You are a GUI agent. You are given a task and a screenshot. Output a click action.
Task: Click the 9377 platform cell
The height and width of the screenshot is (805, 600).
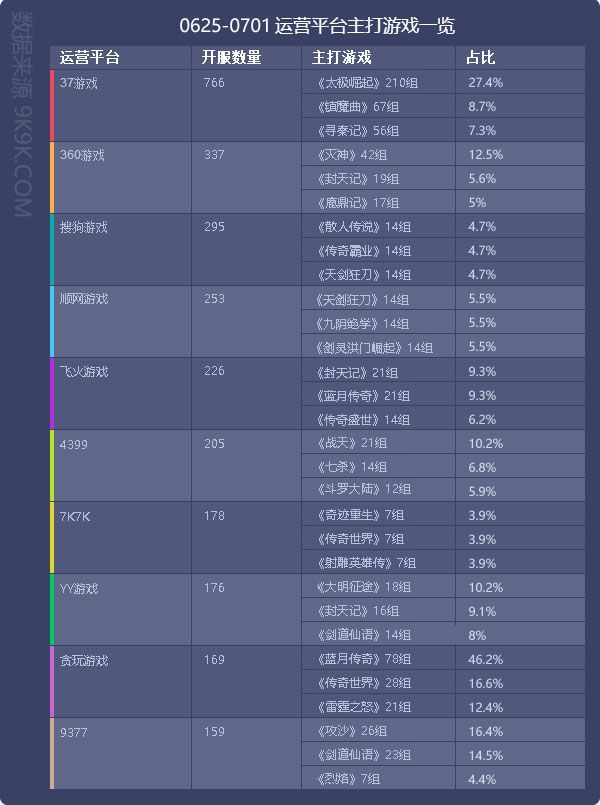tap(122, 753)
